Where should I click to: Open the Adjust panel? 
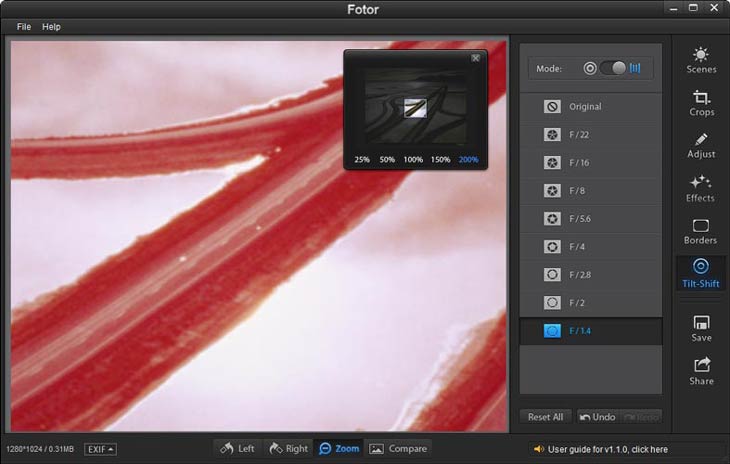tap(701, 145)
